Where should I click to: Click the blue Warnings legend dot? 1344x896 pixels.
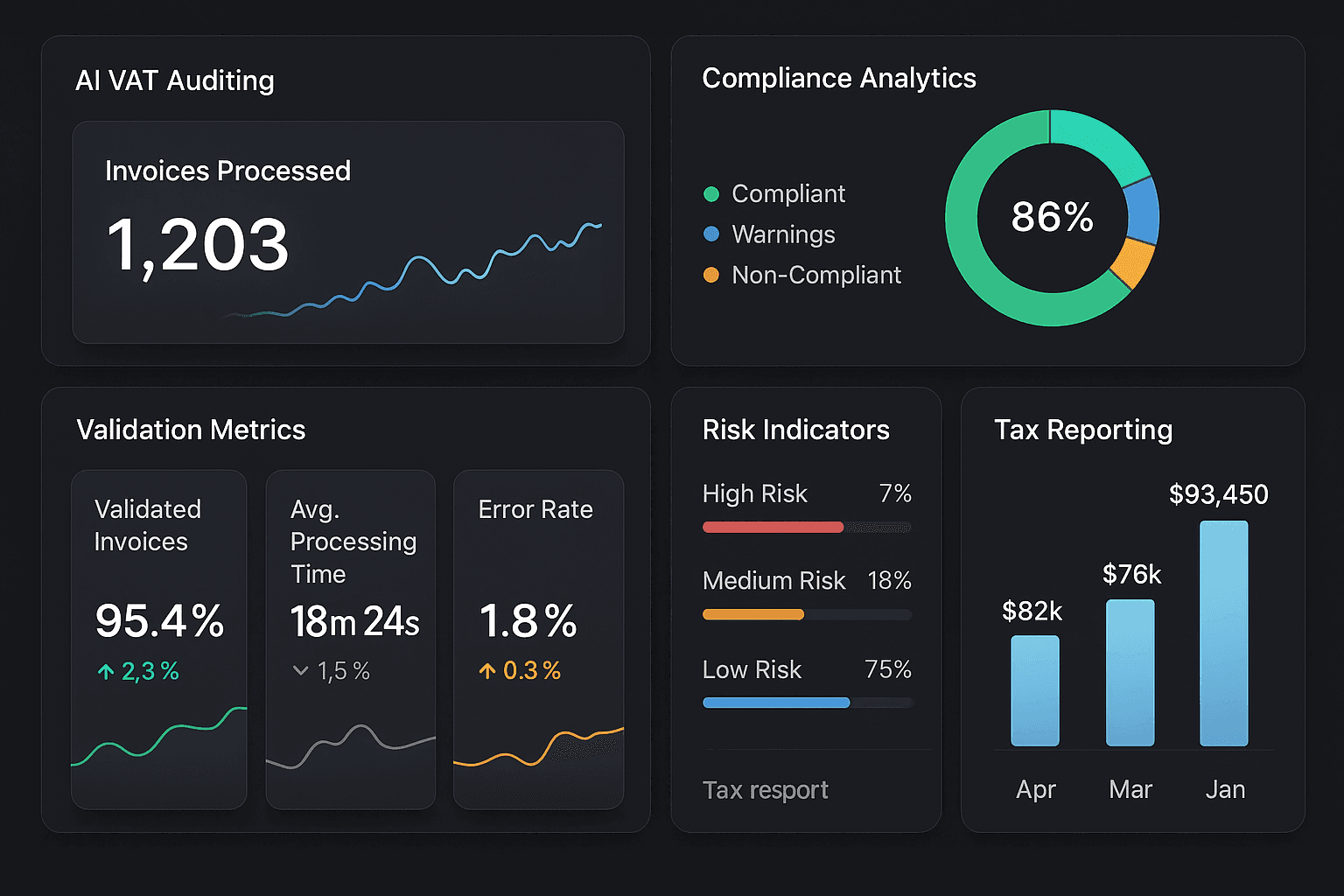[711, 234]
